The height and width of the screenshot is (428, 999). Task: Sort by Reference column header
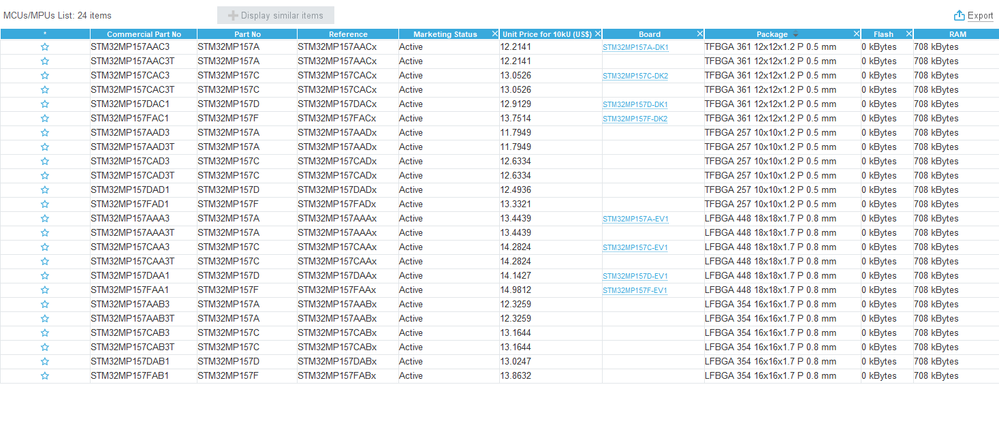click(x=348, y=34)
